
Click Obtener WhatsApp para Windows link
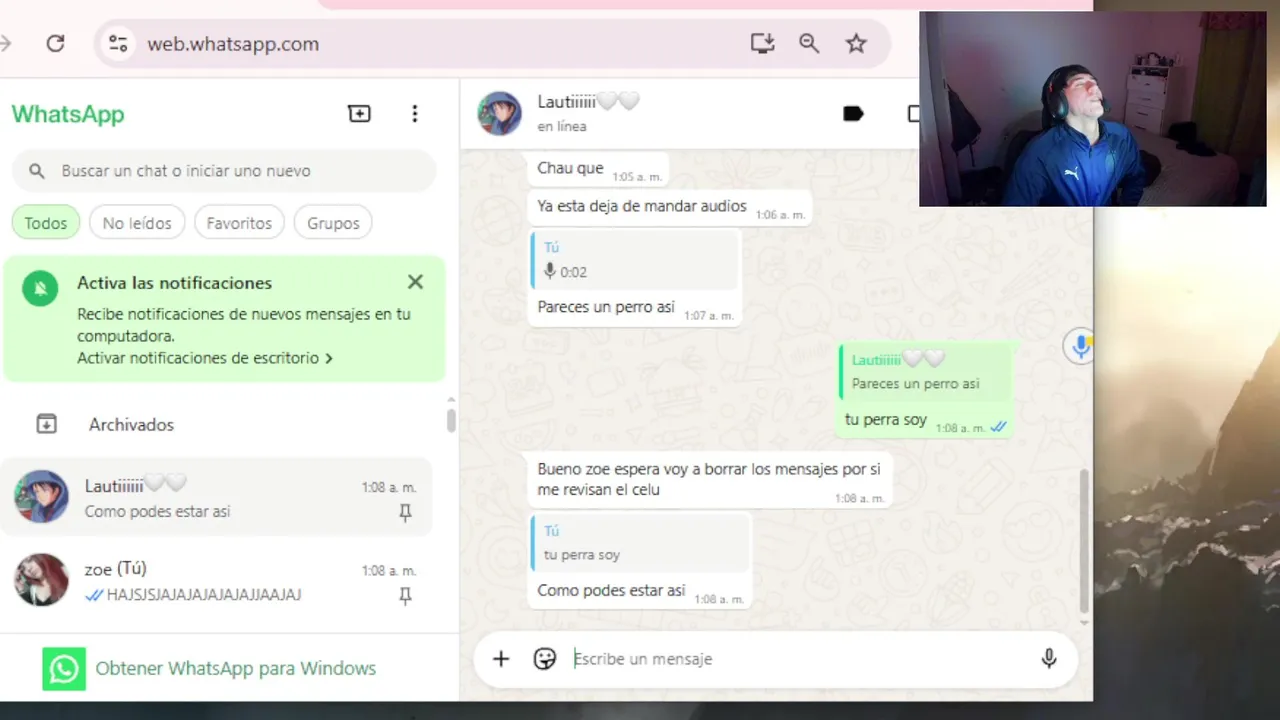tap(236, 668)
